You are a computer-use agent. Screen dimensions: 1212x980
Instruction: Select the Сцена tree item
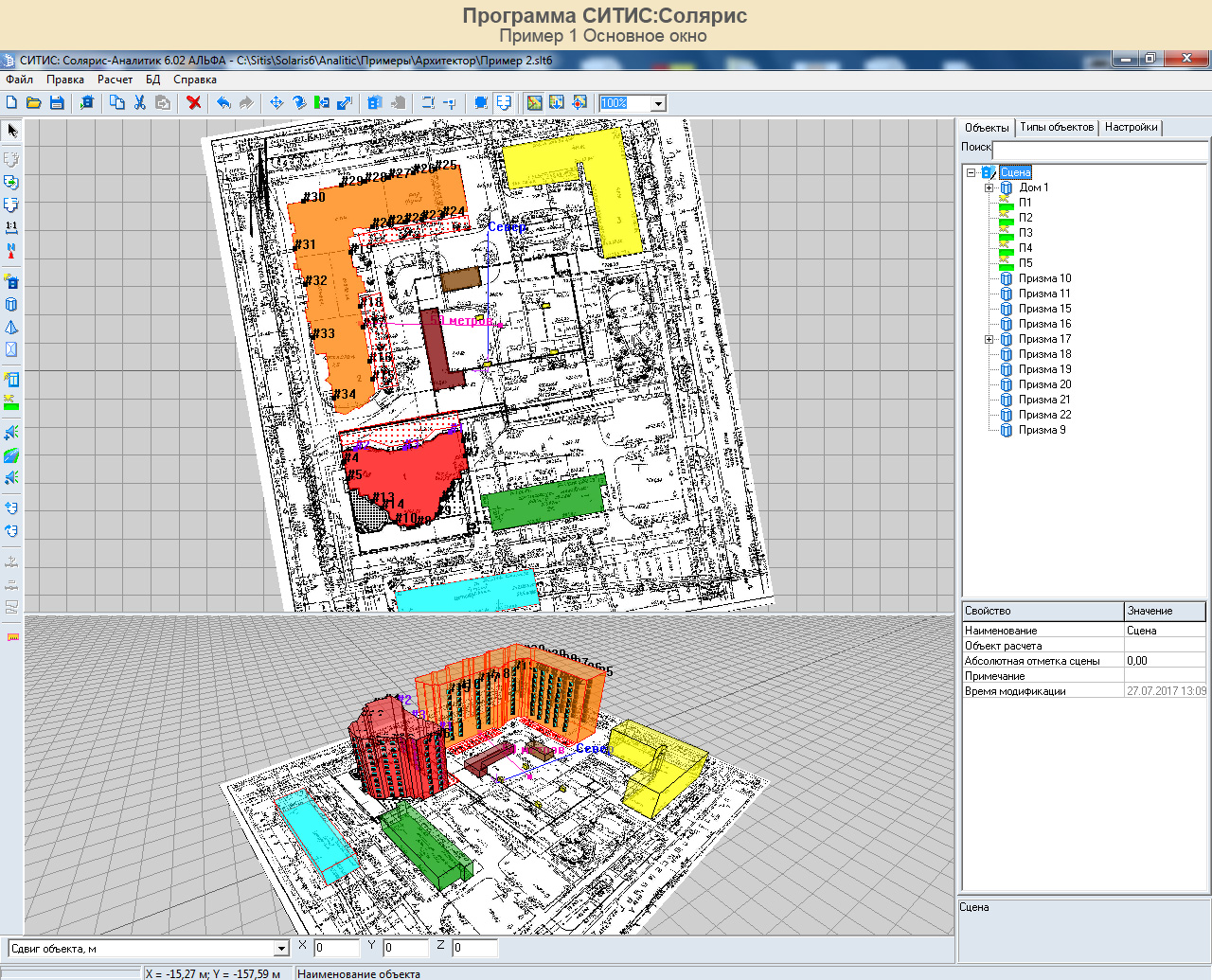tap(1015, 172)
